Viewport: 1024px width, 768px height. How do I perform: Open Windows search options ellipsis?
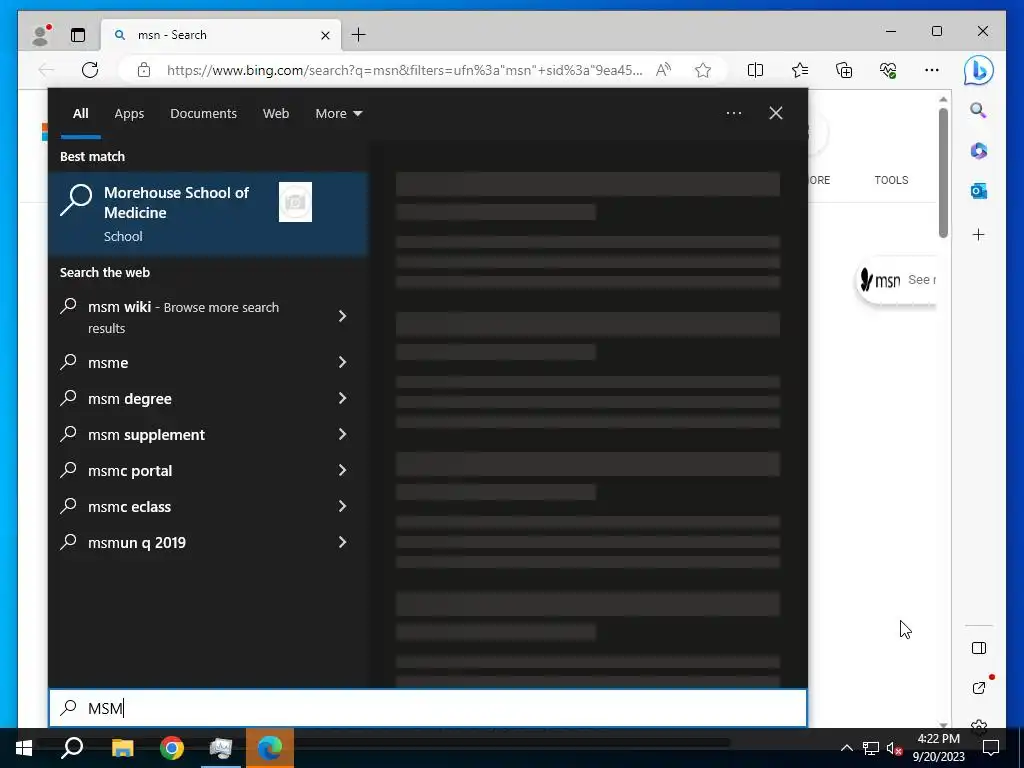click(733, 113)
